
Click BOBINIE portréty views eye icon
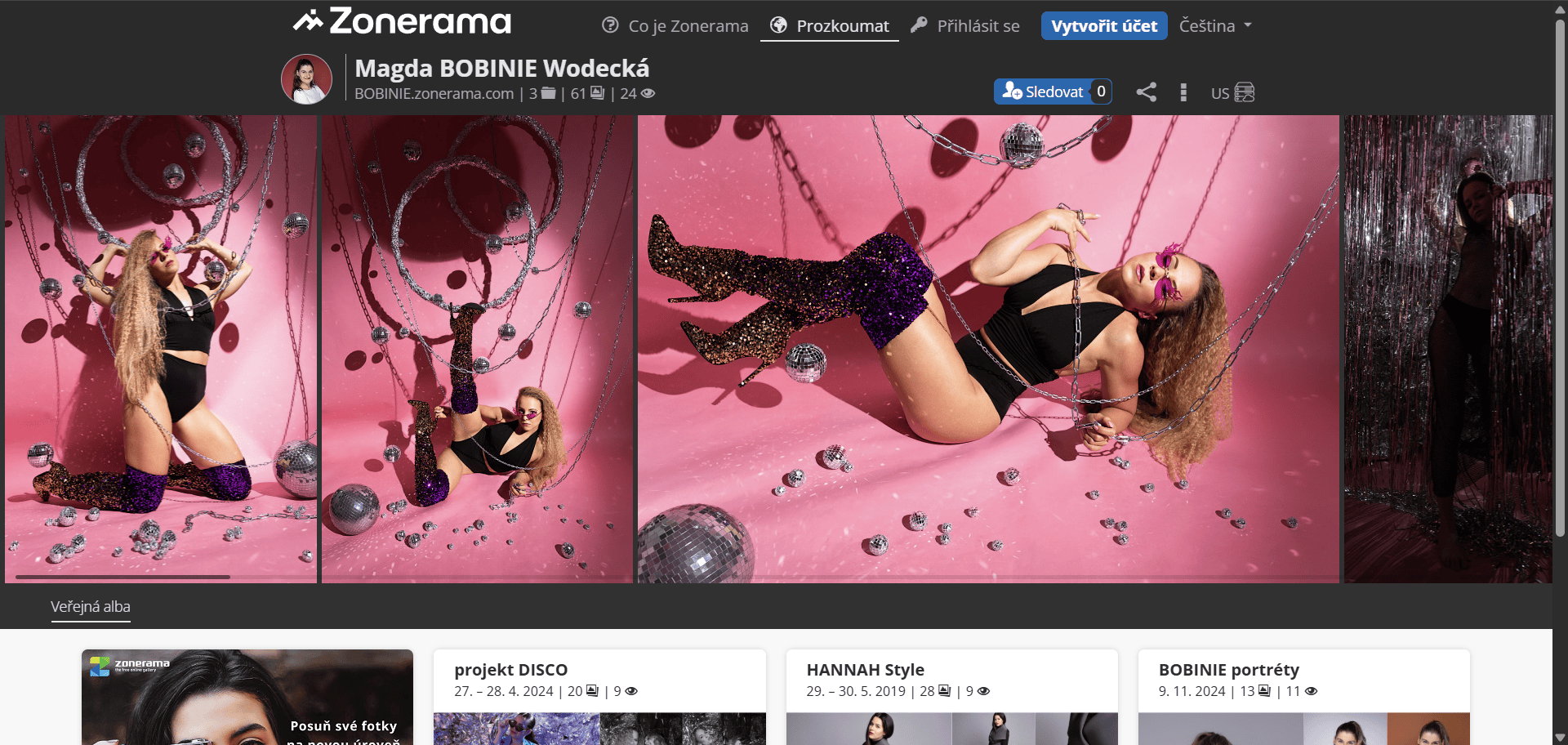[1312, 691]
